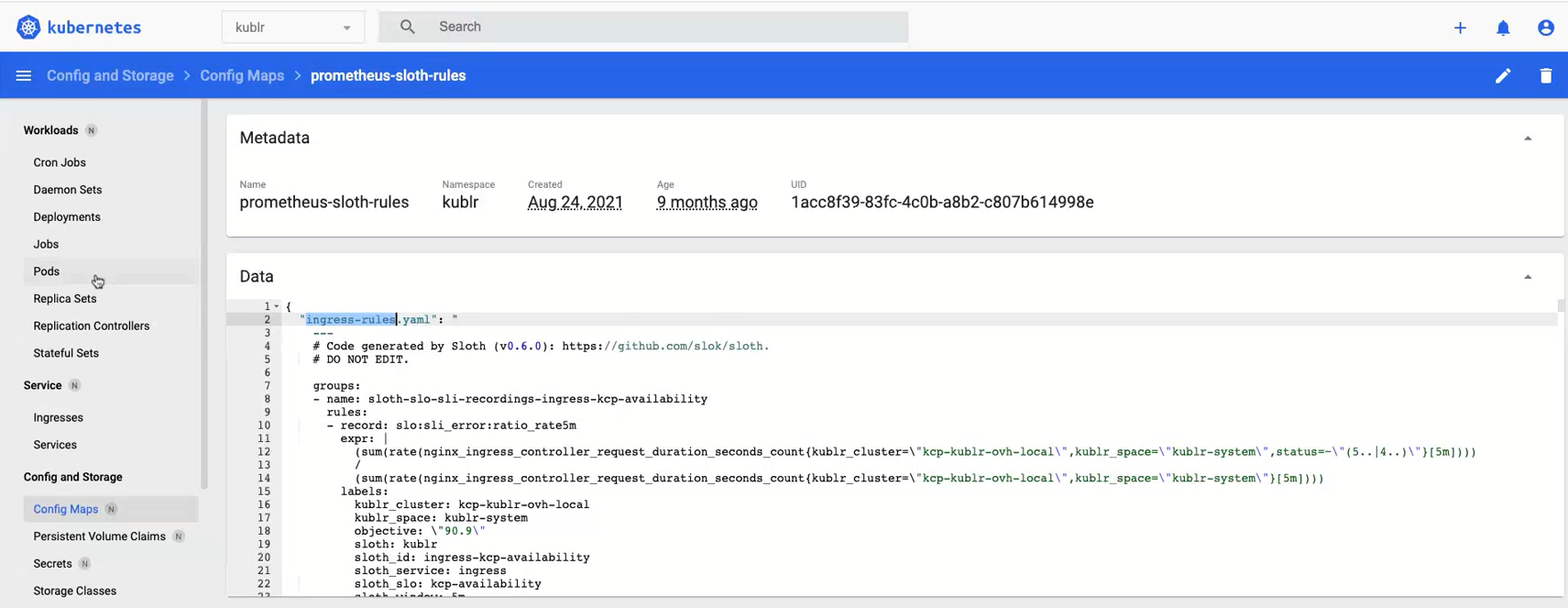Open Ingresses in sidebar
This screenshot has height=608, width=1568.
pyautogui.click(x=58, y=417)
